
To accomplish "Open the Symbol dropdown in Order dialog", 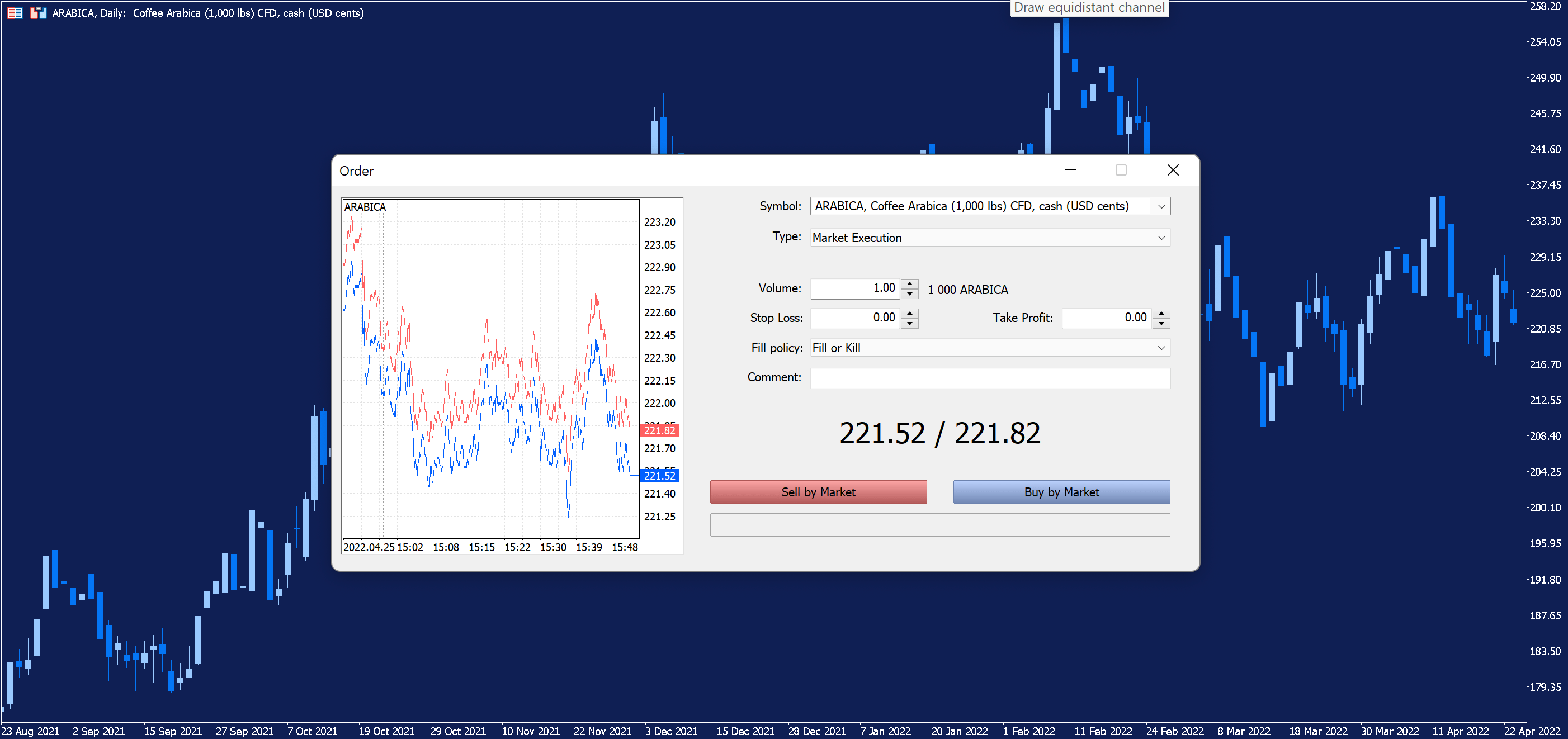I will [990, 206].
